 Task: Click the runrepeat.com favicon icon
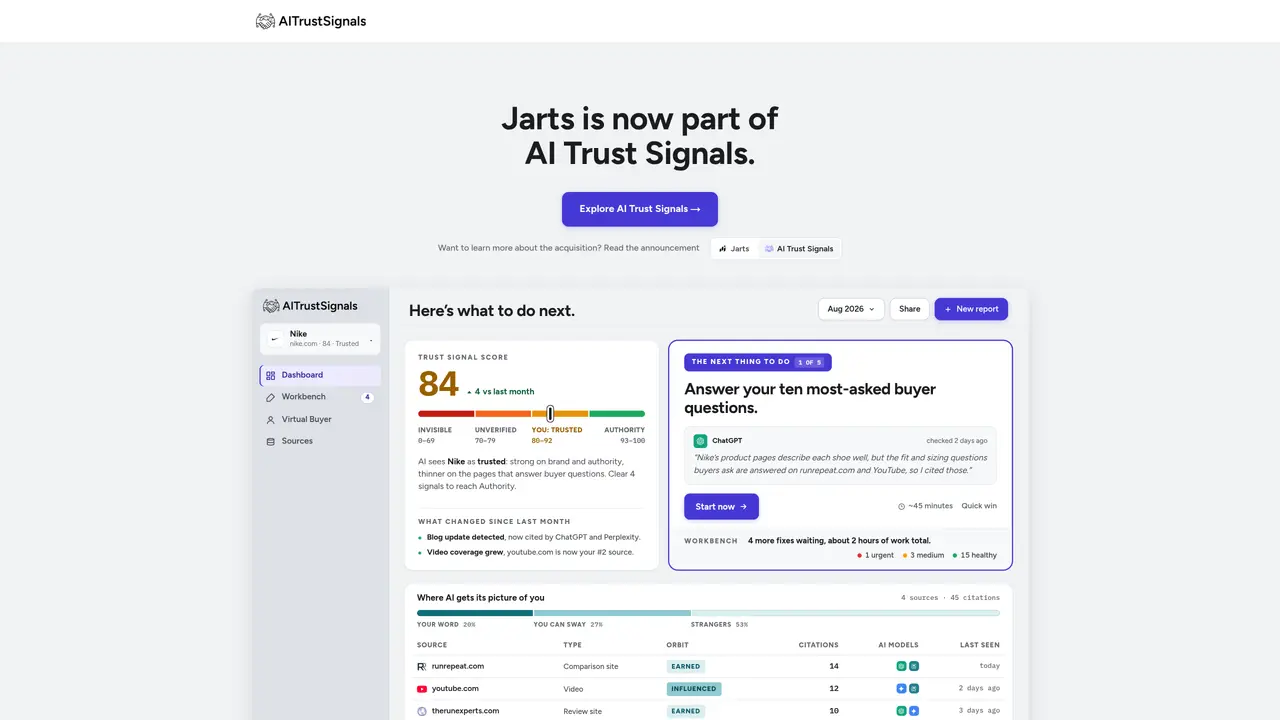click(422, 666)
